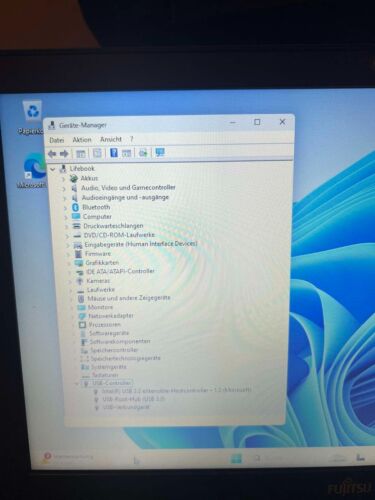Screen dimensions: 375x500
Task: Click the Grafikkarten display icon
Action: click(79, 263)
